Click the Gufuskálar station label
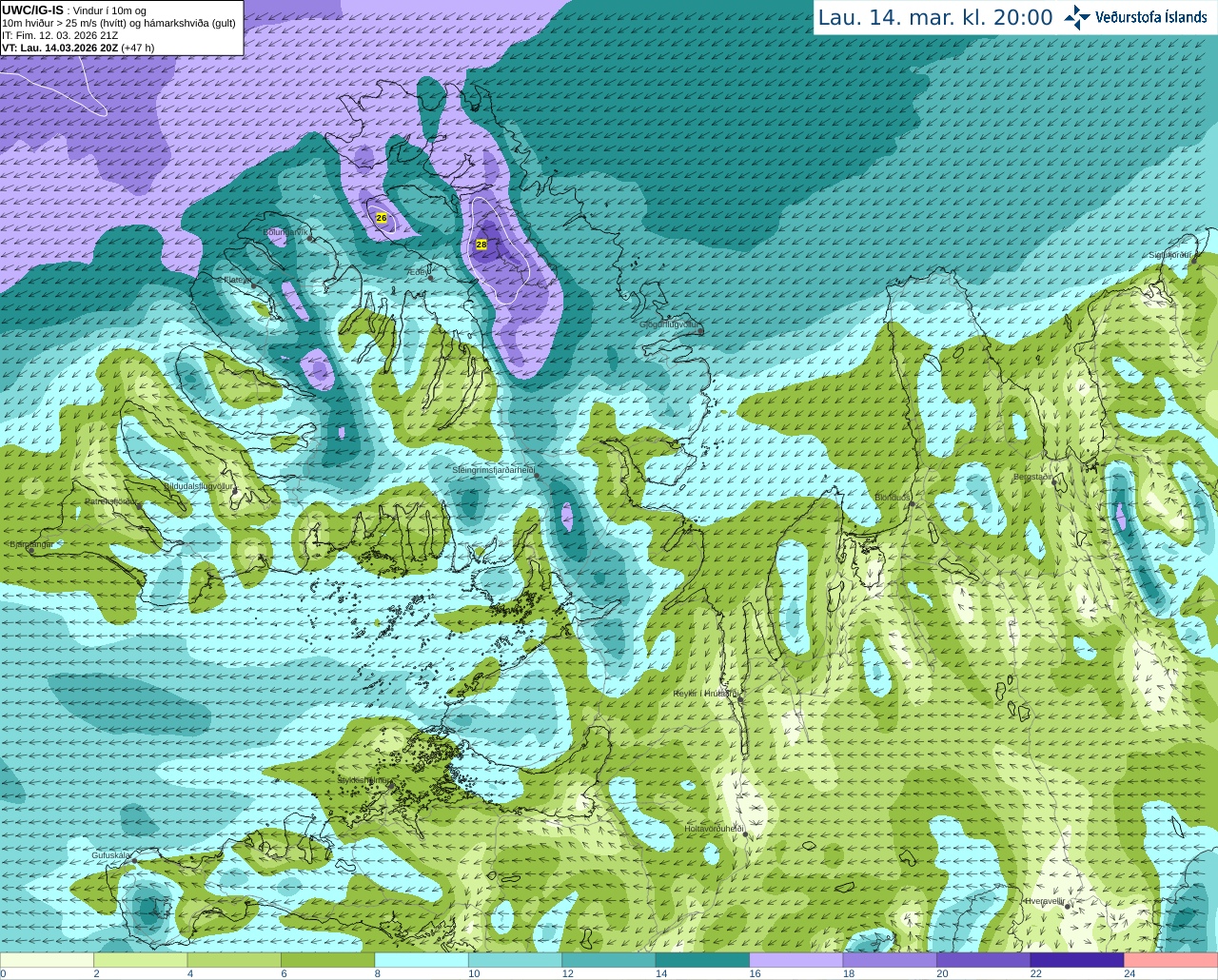This screenshot has width=1218, height=980. (110, 855)
